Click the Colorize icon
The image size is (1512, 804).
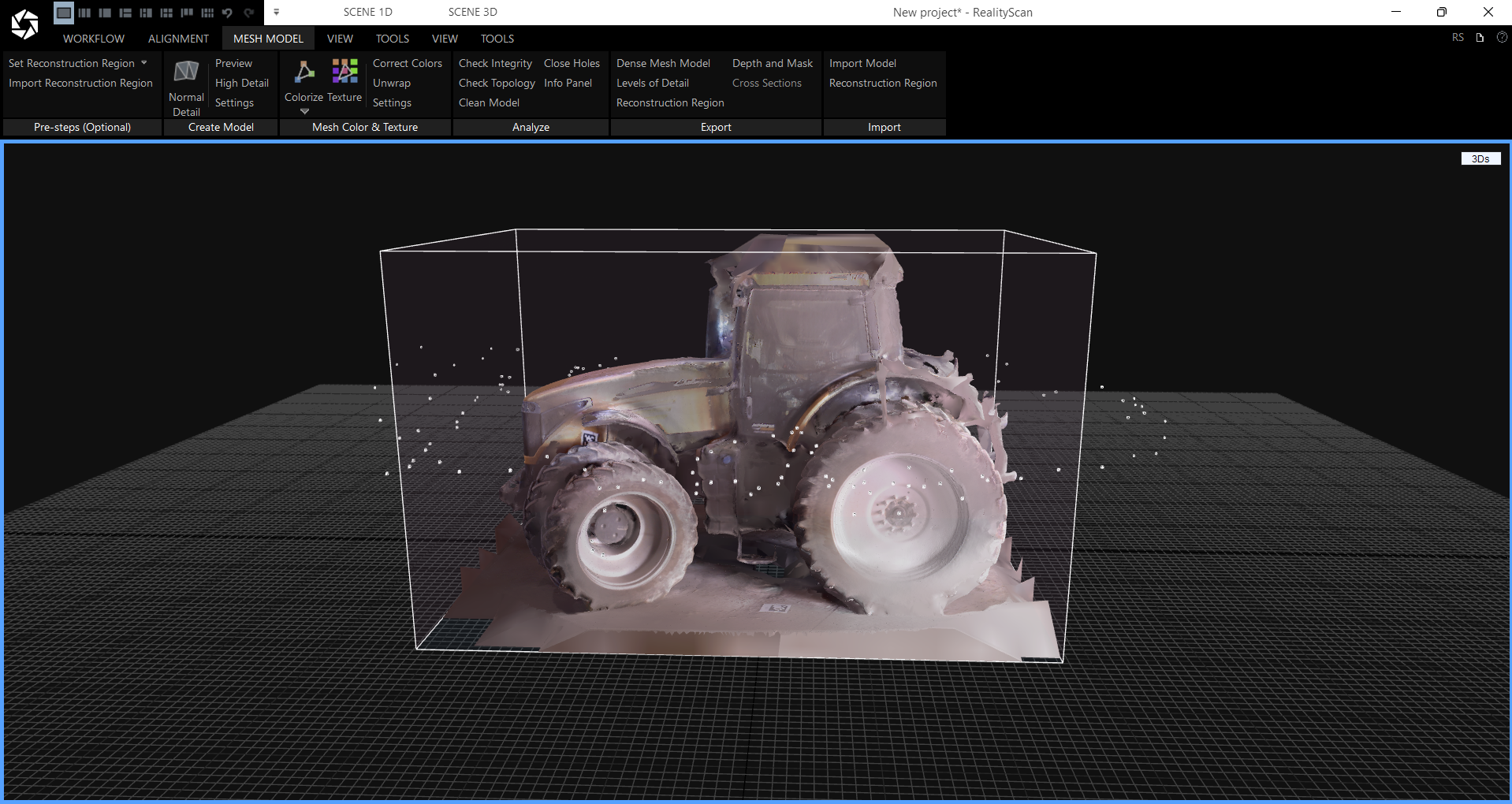pos(304,73)
